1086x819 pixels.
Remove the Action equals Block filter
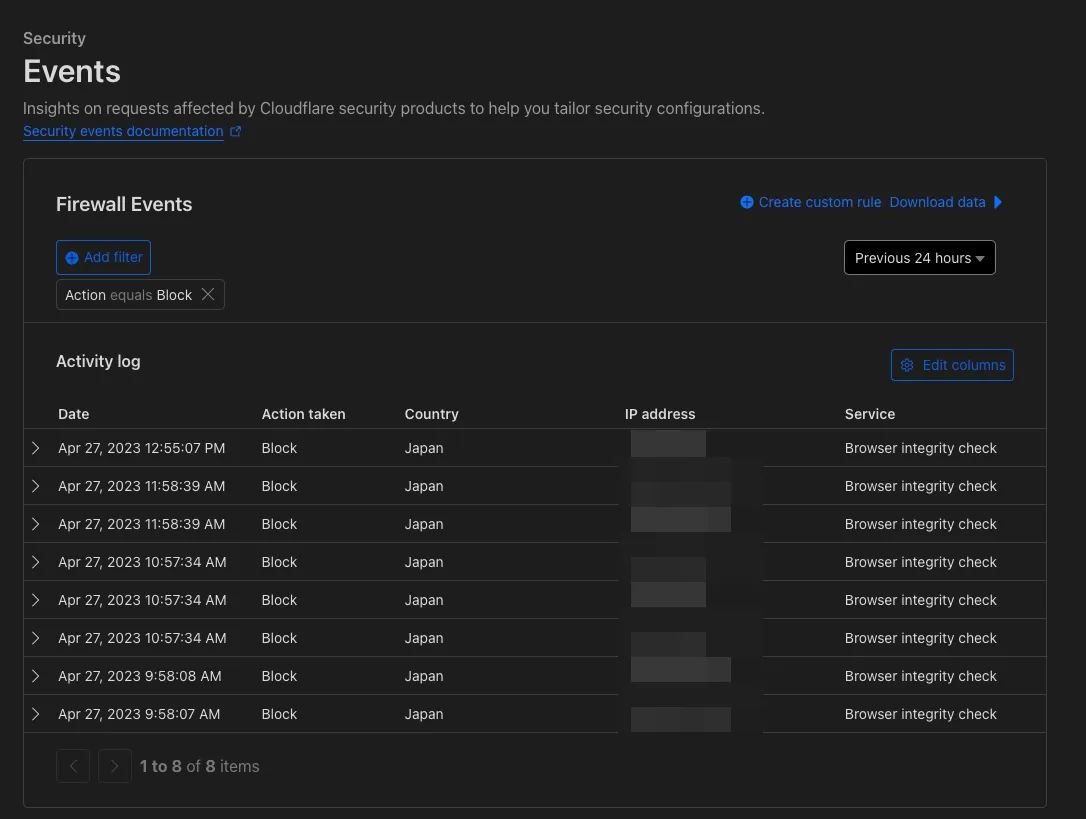(208, 295)
